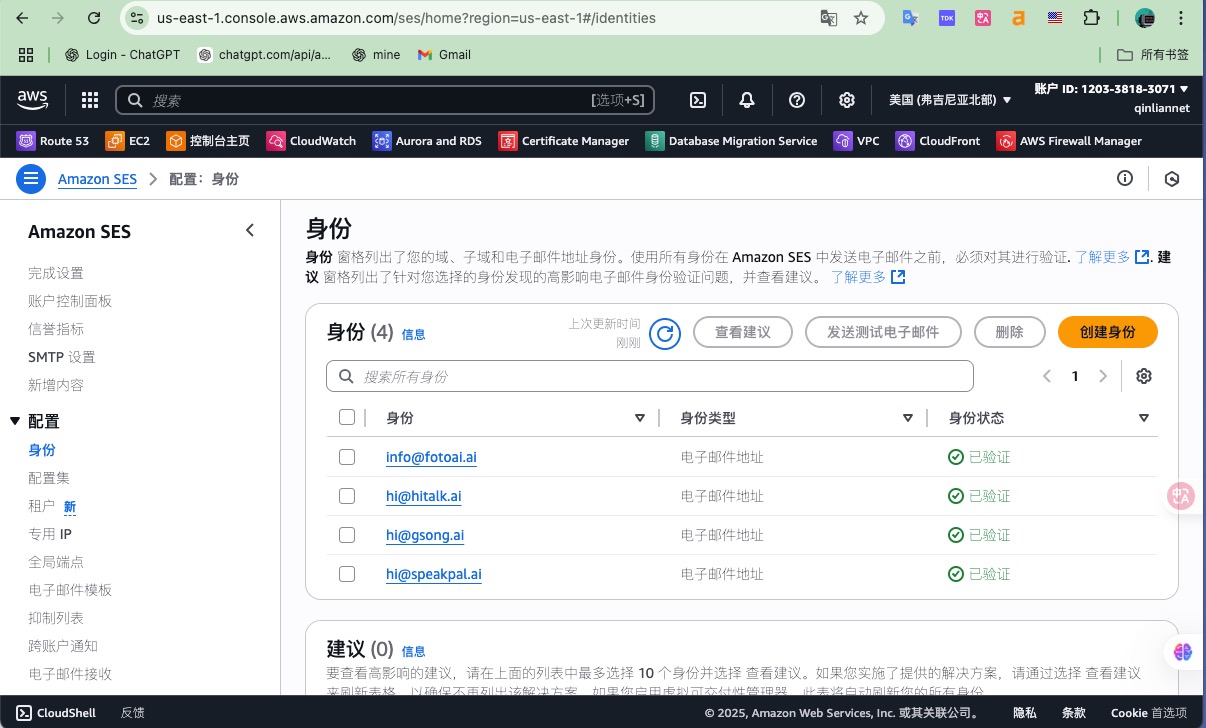Open the browser extensions puzzle icon
This screenshot has height=728, width=1206.
(x=1092, y=18)
